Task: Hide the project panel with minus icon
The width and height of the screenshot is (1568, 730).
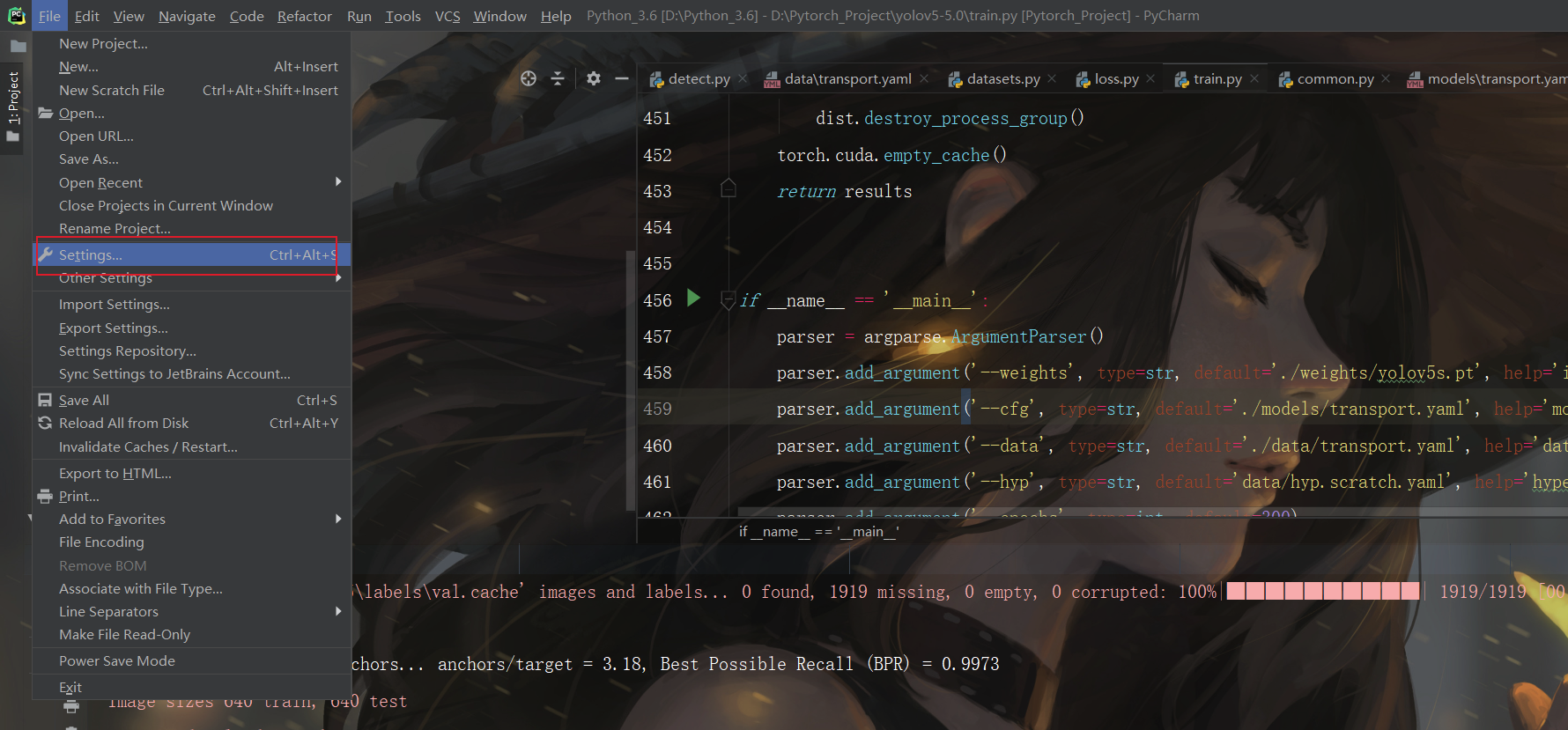Action: pos(622,78)
